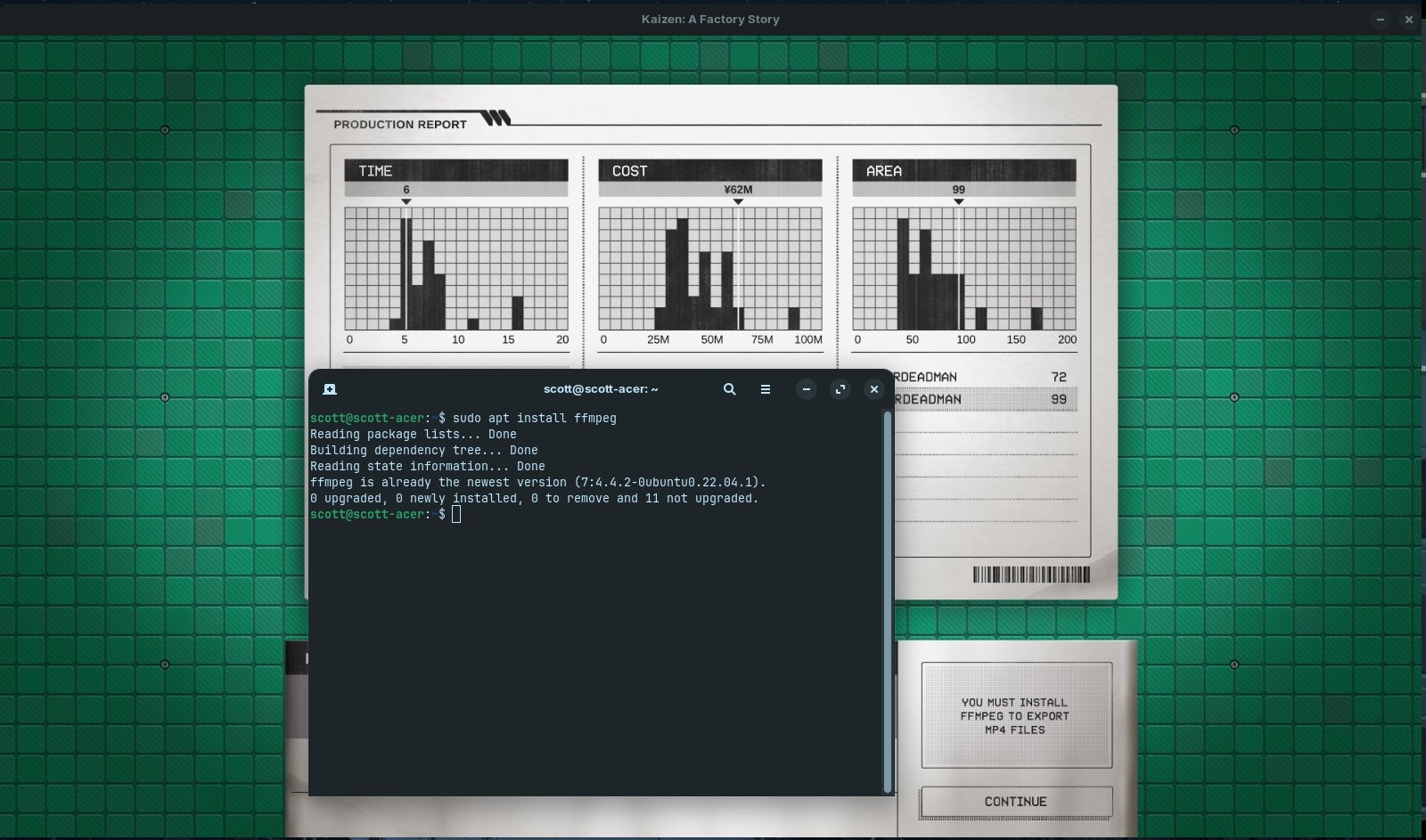Click the AREA marker labeled 99
The image size is (1426, 840).
pyautogui.click(x=959, y=194)
